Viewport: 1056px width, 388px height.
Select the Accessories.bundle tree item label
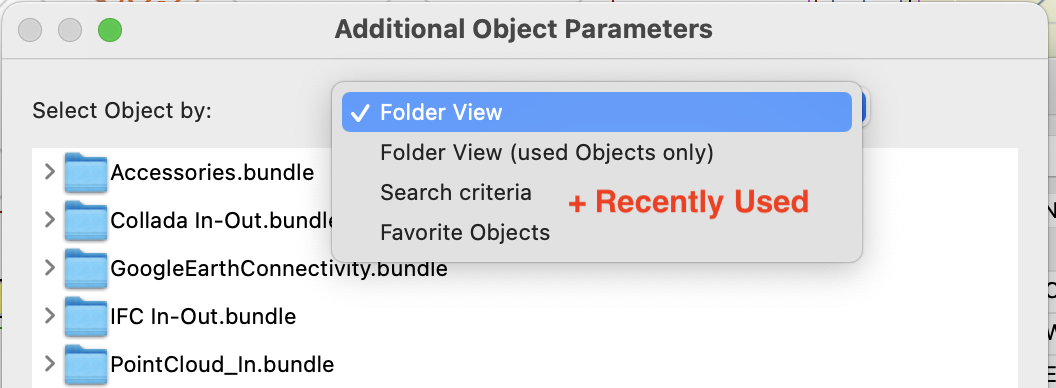(x=212, y=172)
